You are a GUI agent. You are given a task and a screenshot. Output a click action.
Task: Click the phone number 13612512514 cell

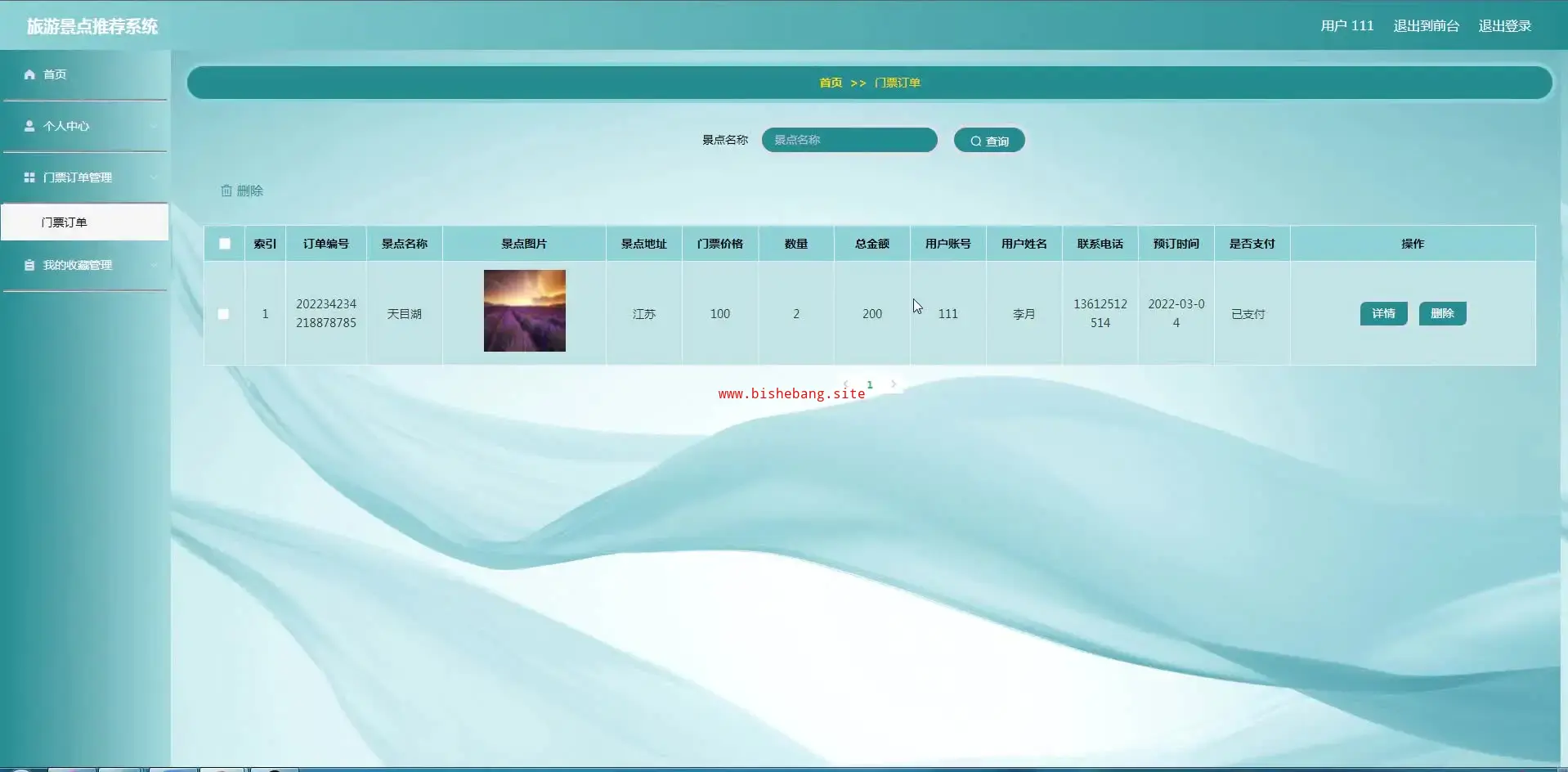(1100, 313)
